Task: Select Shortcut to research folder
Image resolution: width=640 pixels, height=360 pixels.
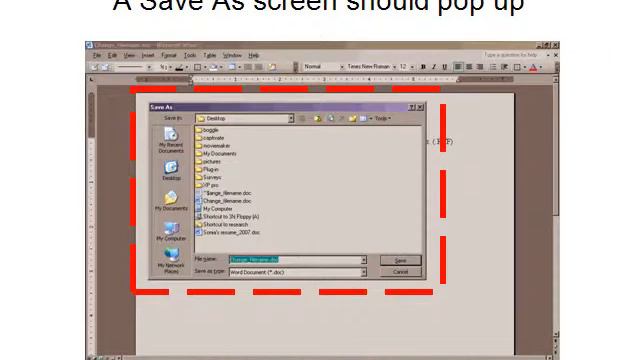Action: pos(222,224)
